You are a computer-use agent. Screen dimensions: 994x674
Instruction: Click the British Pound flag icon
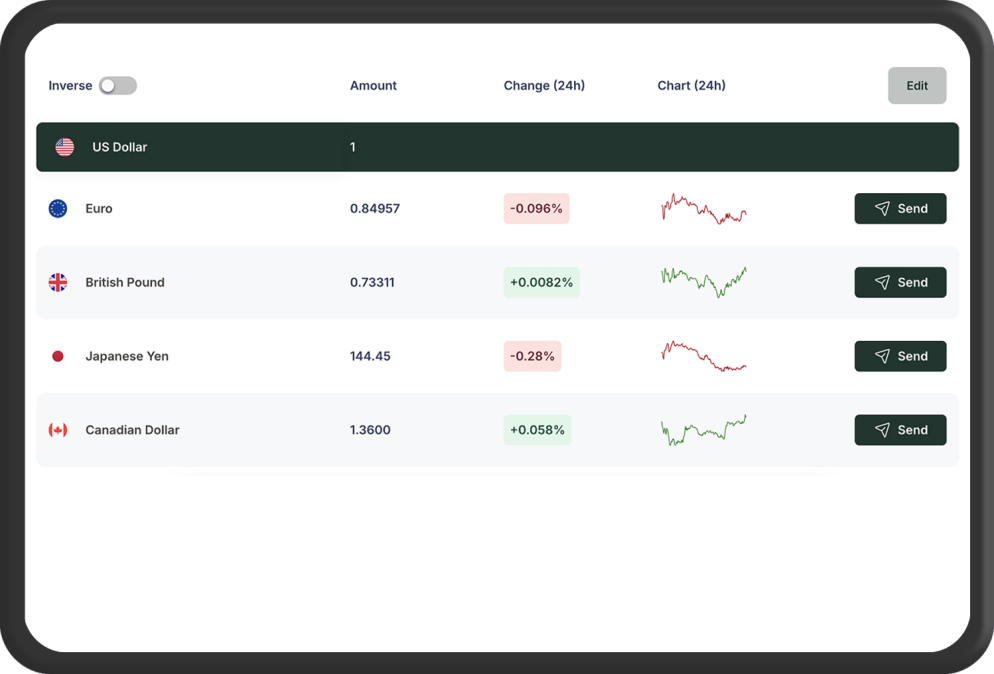(58, 282)
